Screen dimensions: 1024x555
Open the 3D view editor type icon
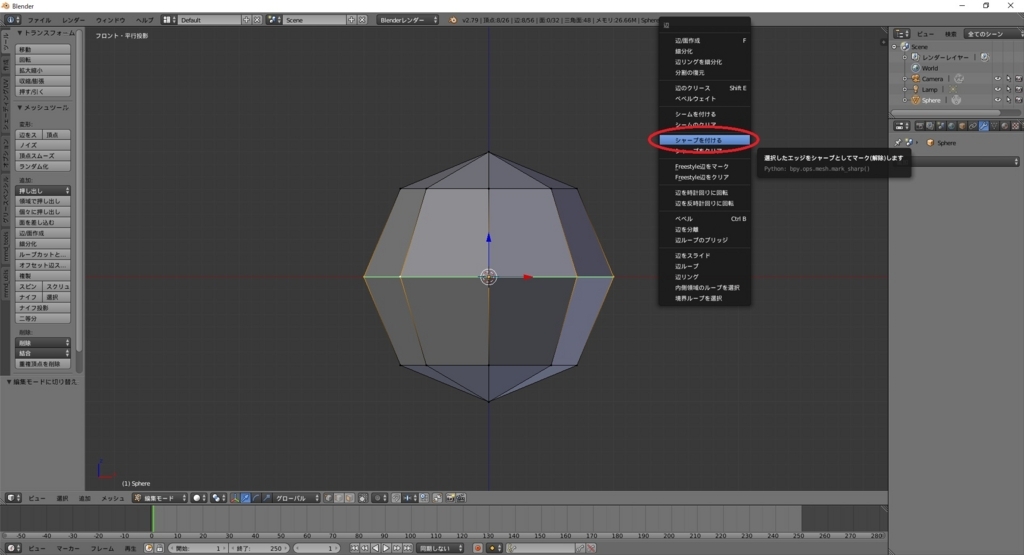pyautogui.click(x=12, y=498)
